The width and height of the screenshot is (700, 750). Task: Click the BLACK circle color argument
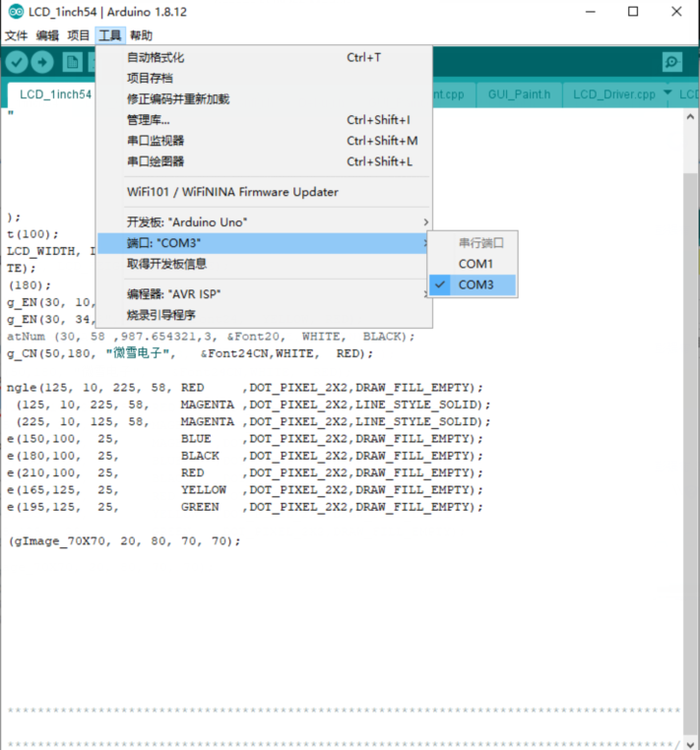200,456
